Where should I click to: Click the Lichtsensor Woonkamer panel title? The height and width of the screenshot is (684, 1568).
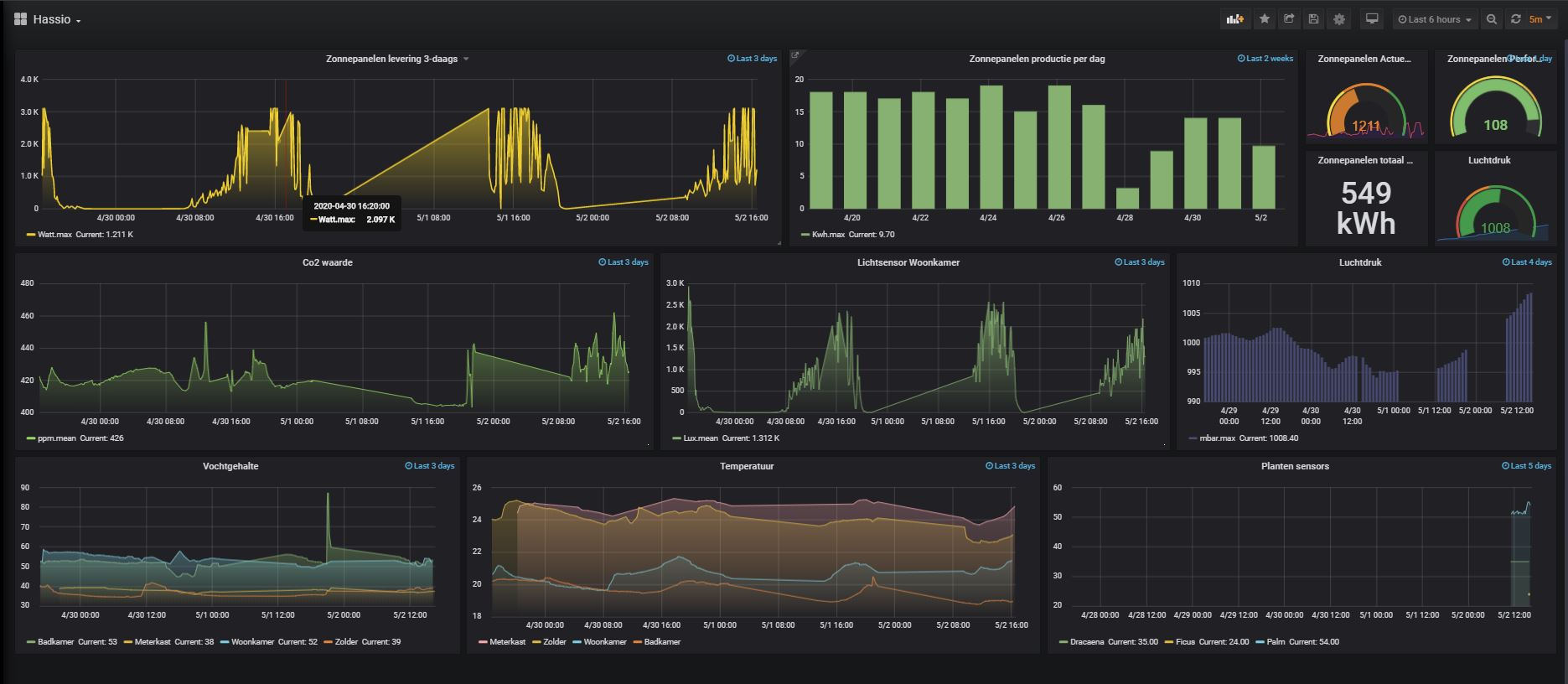point(908,262)
